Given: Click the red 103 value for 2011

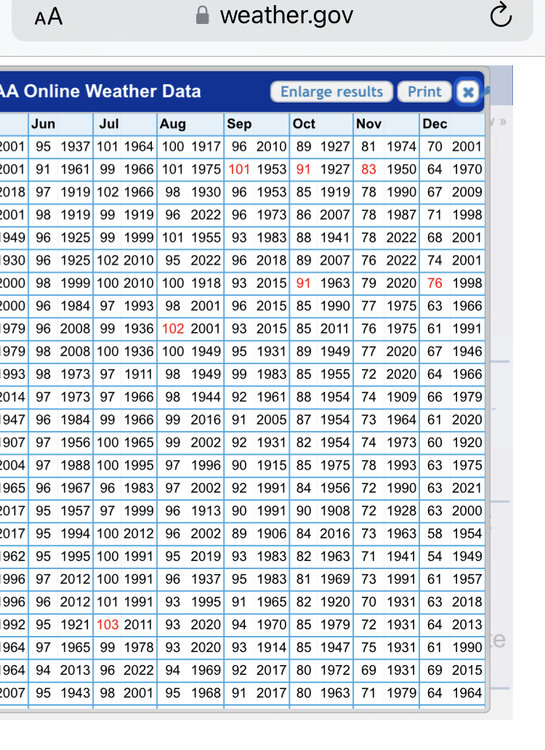Looking at the screenshot, I should (x=108, y=624).
